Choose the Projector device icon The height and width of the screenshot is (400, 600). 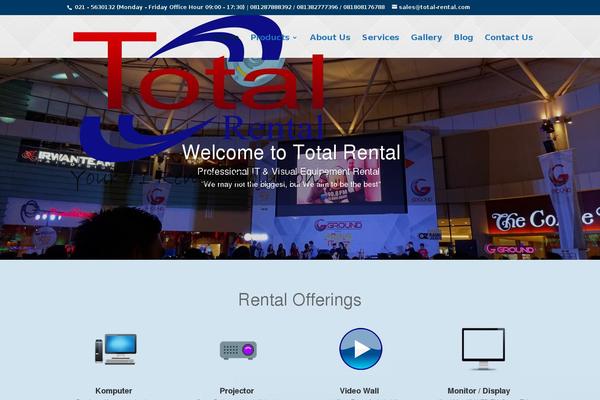point(238,349)
